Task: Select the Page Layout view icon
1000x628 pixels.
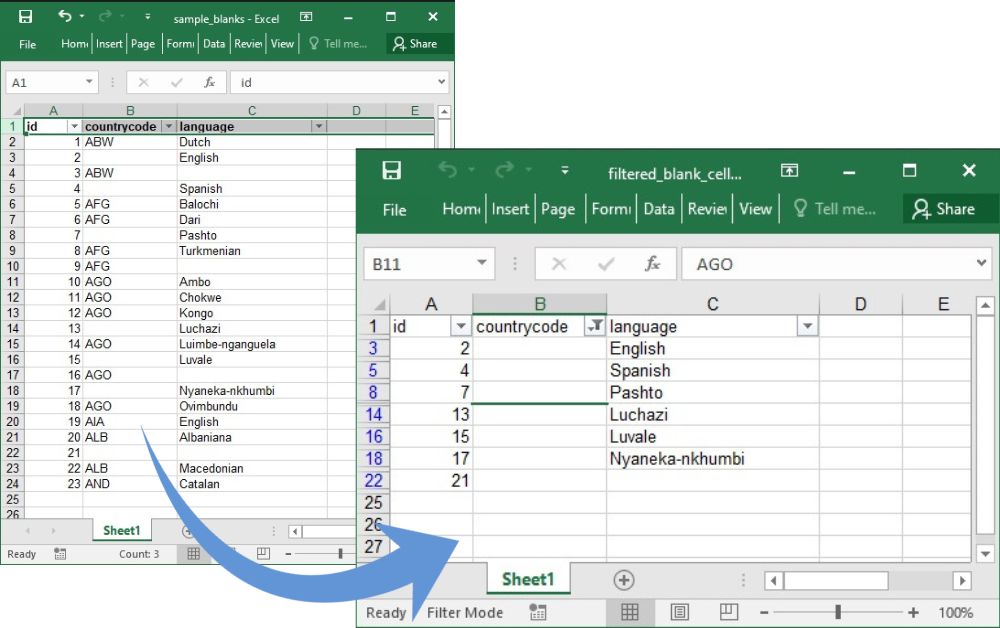Action: pyautogui.click(x=680, y=611)
